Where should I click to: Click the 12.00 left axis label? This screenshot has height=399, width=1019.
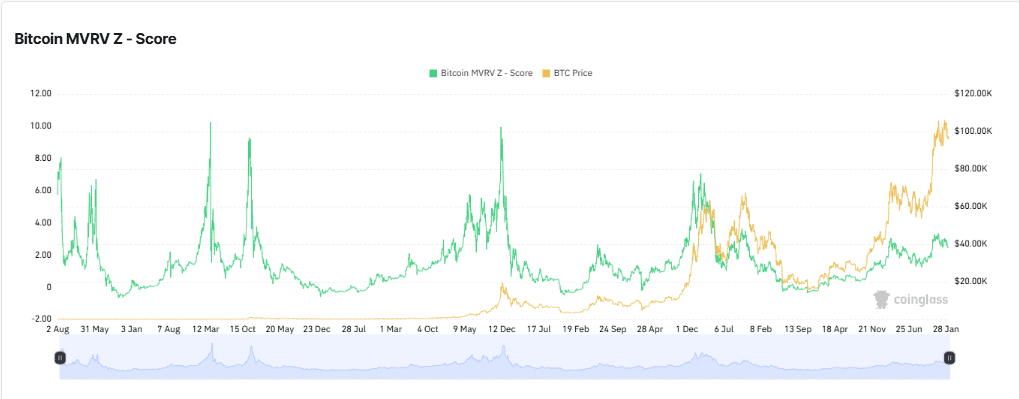[x=40, y=94]
